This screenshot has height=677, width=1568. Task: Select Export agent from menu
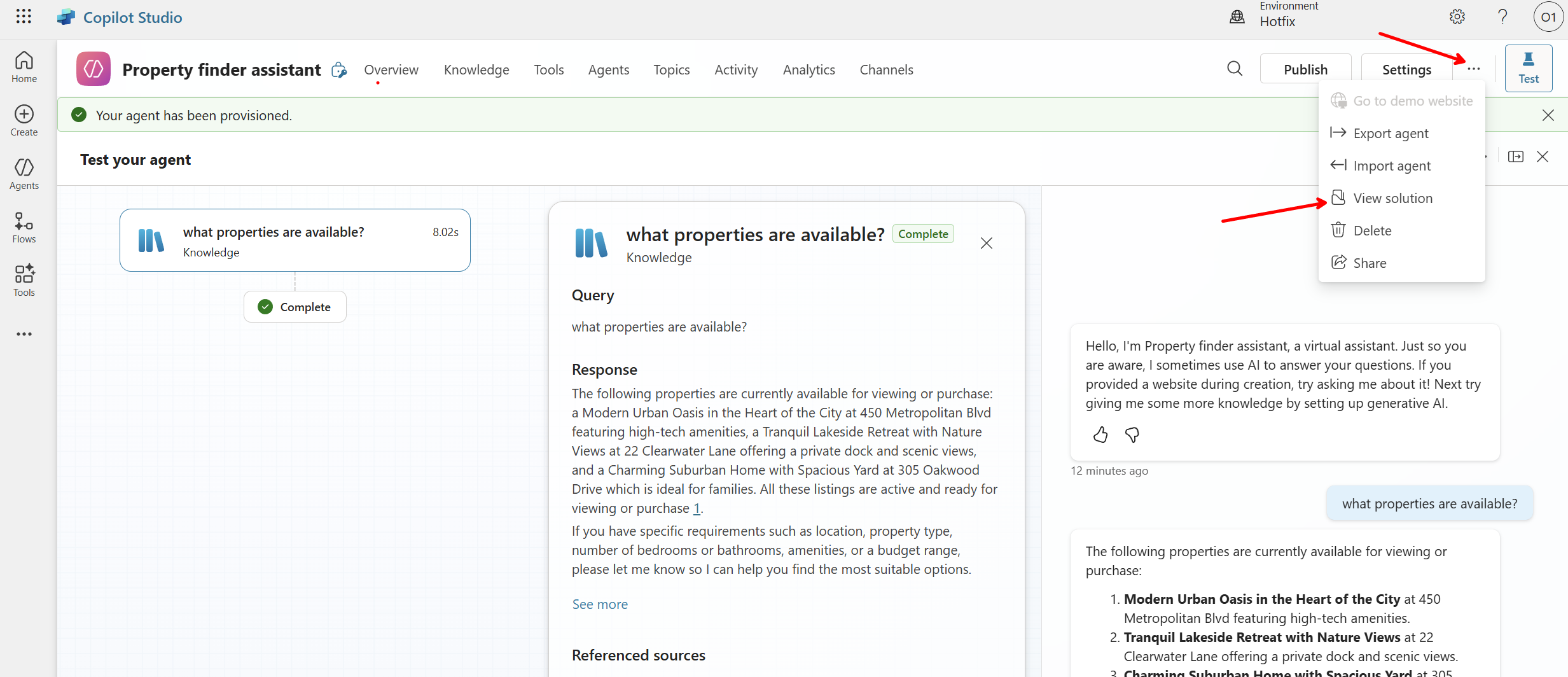[x=1391, y=133]
